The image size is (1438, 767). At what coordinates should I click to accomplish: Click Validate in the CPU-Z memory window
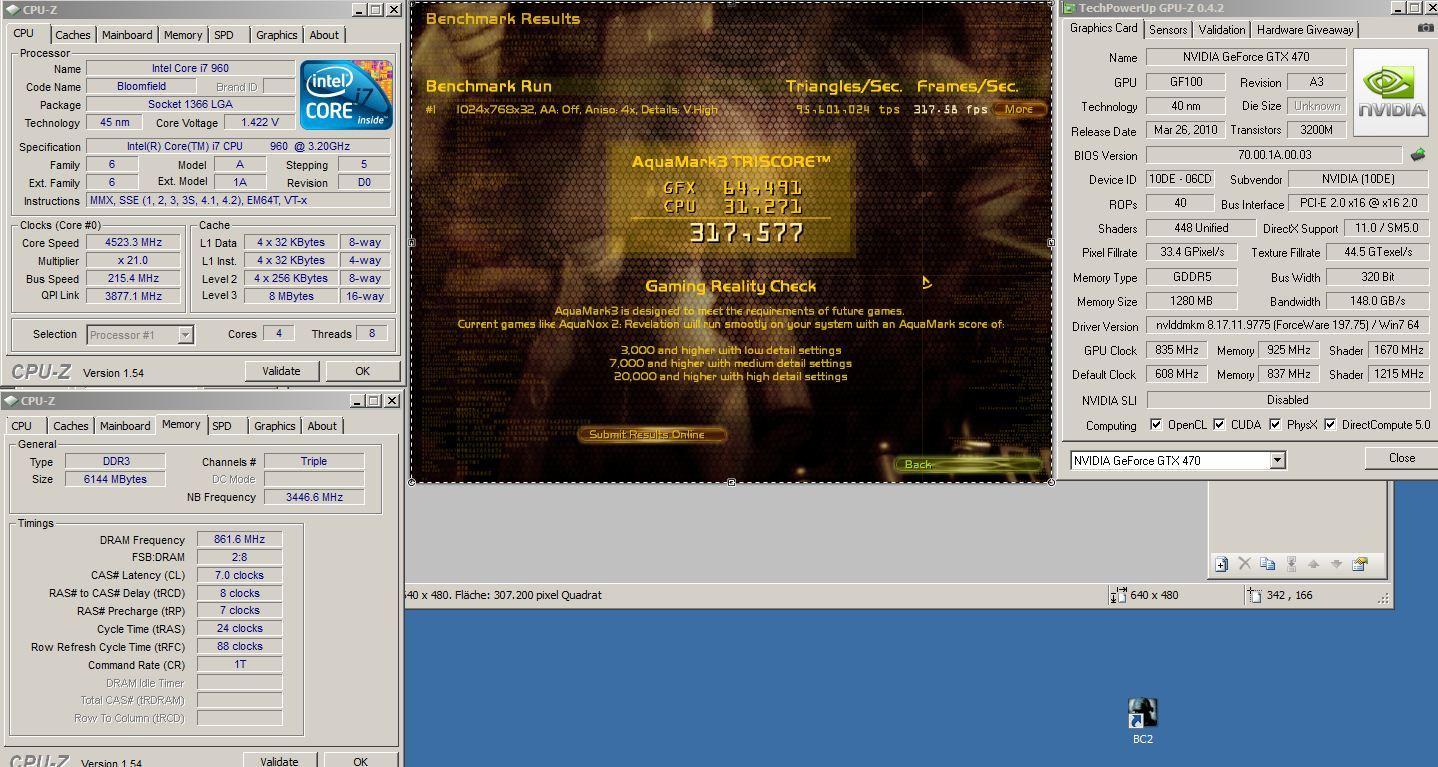pyautogui.click(x=279, y=760)
